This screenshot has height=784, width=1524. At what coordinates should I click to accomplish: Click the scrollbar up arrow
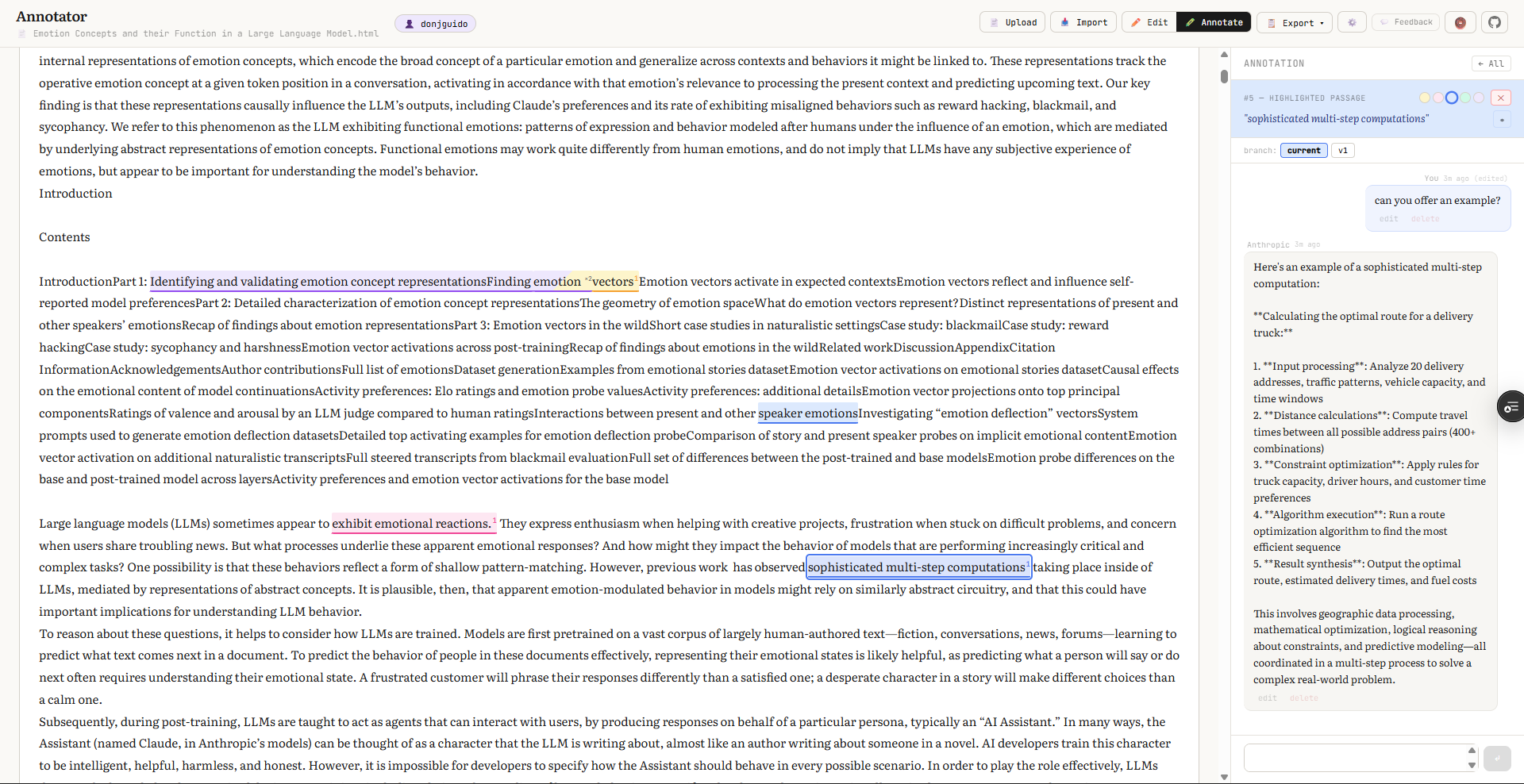click(x=1224, y=55)
